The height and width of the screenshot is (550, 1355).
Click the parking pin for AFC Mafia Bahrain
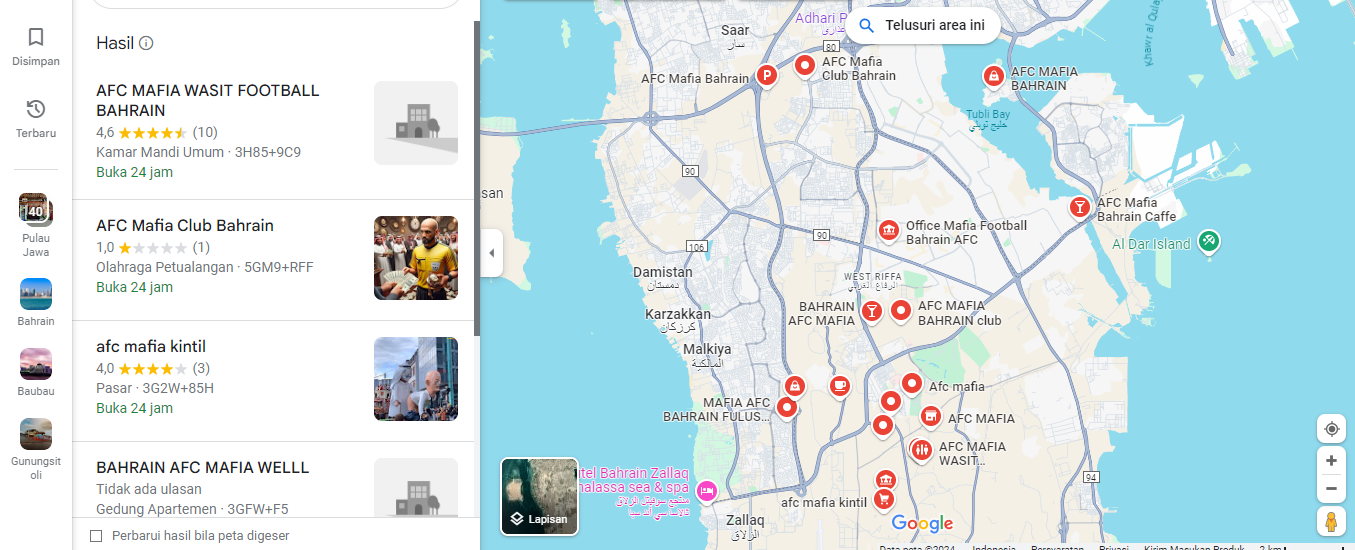coord(766,76)
